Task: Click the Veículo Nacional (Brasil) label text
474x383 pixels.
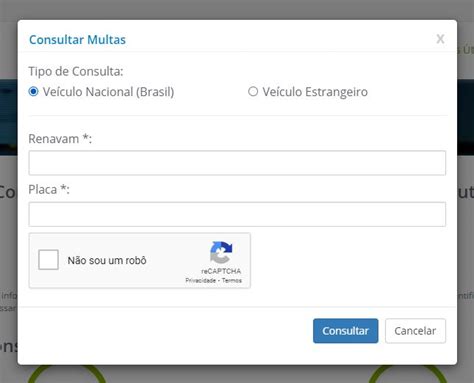Action: [108, 92]
